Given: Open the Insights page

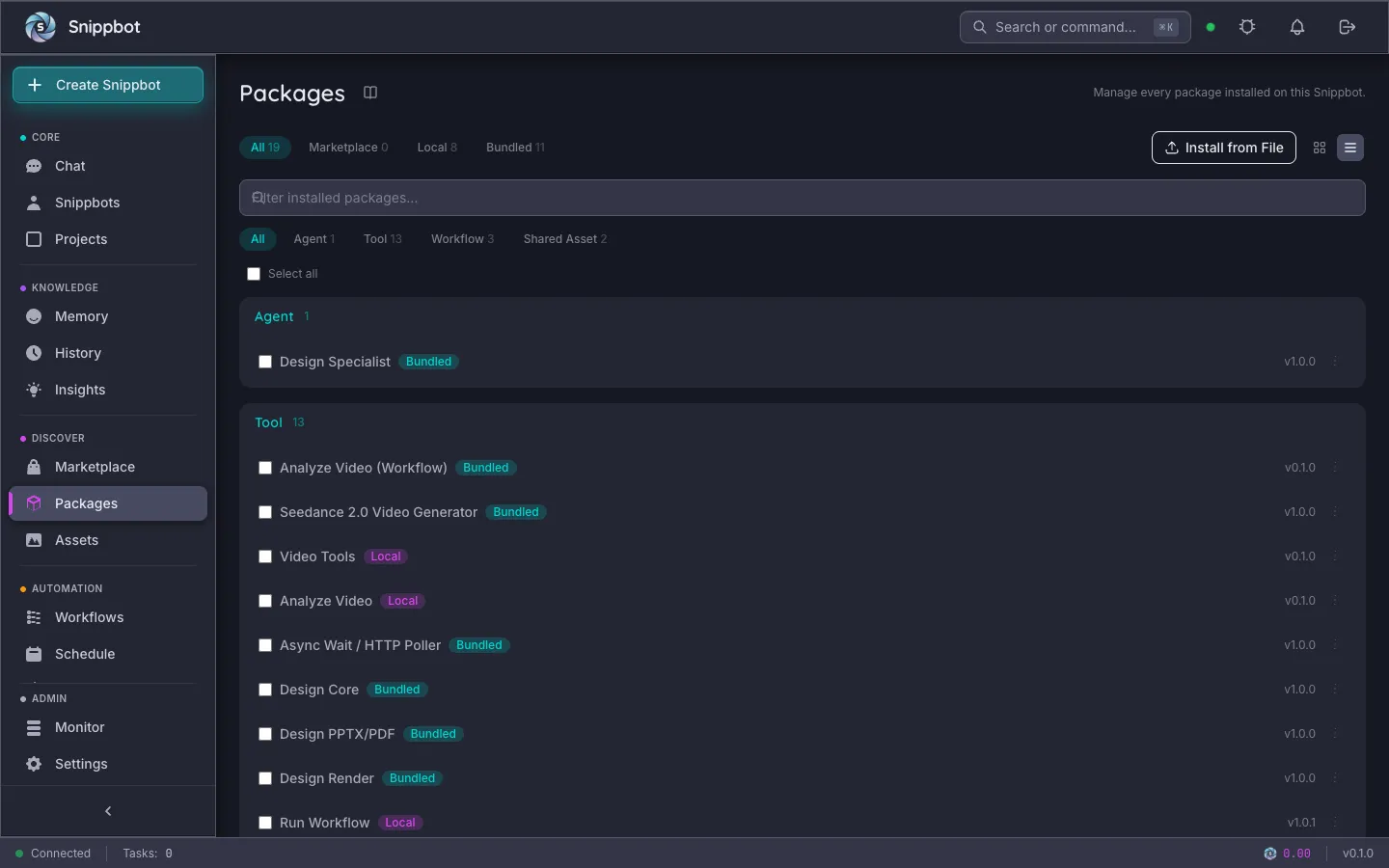Looking at the screenshot, I should click(108, 390).
